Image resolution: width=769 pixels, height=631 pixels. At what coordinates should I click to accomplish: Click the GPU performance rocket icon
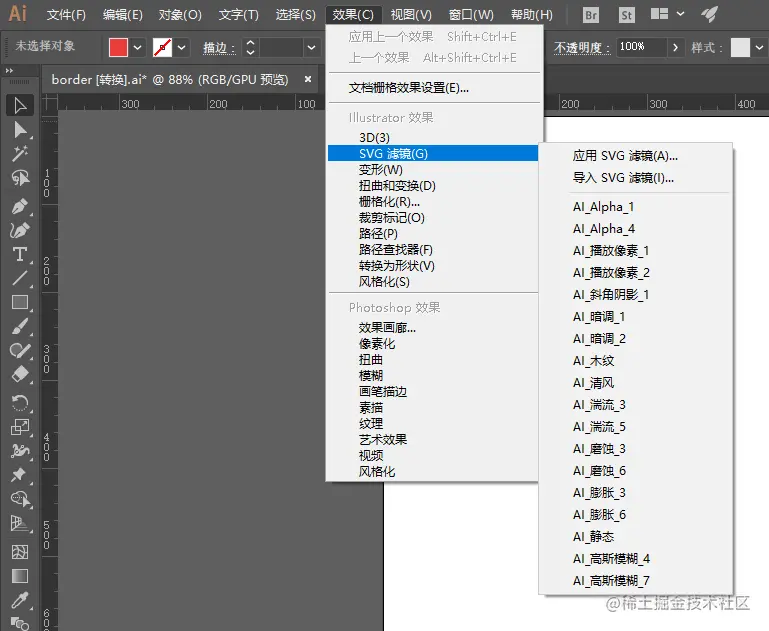pyautogui.click(x=709, y=14)
